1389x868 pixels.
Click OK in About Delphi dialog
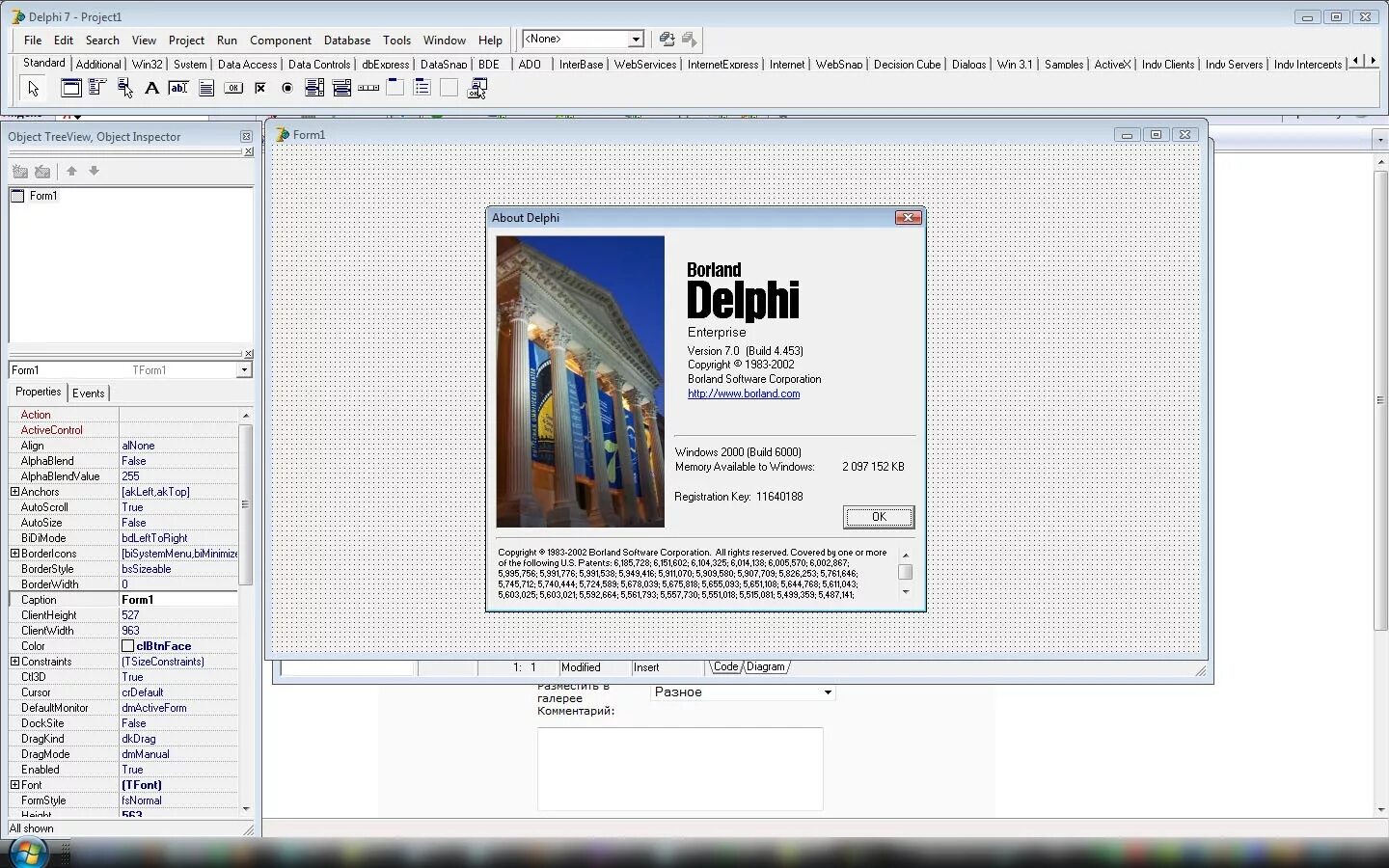tap(879, 517)
